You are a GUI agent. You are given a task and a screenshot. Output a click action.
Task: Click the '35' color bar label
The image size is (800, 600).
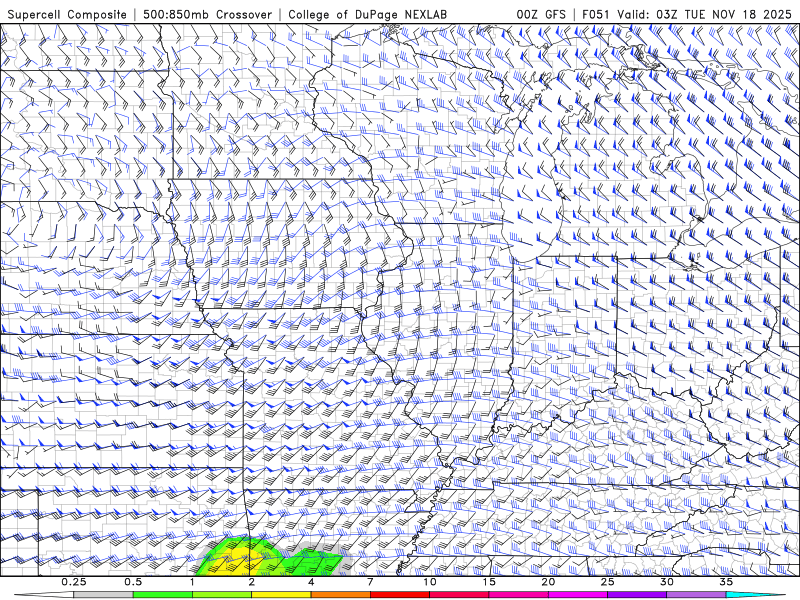[x=726, y=582]
